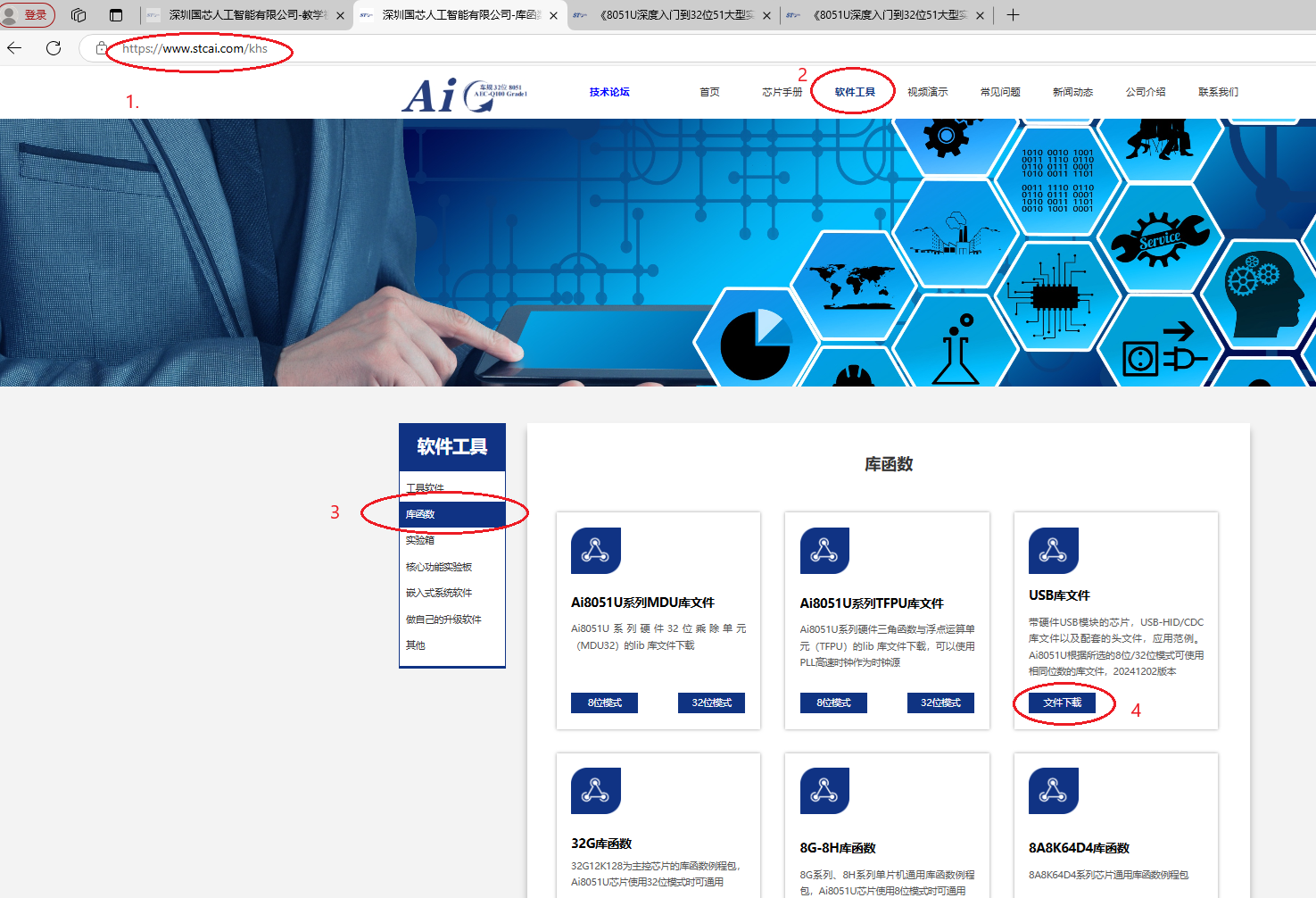Click the 8G-8H库函数 card icon
Viewport: 1316px width, 898px height.
pyautogui.click(x=824, y=790)
